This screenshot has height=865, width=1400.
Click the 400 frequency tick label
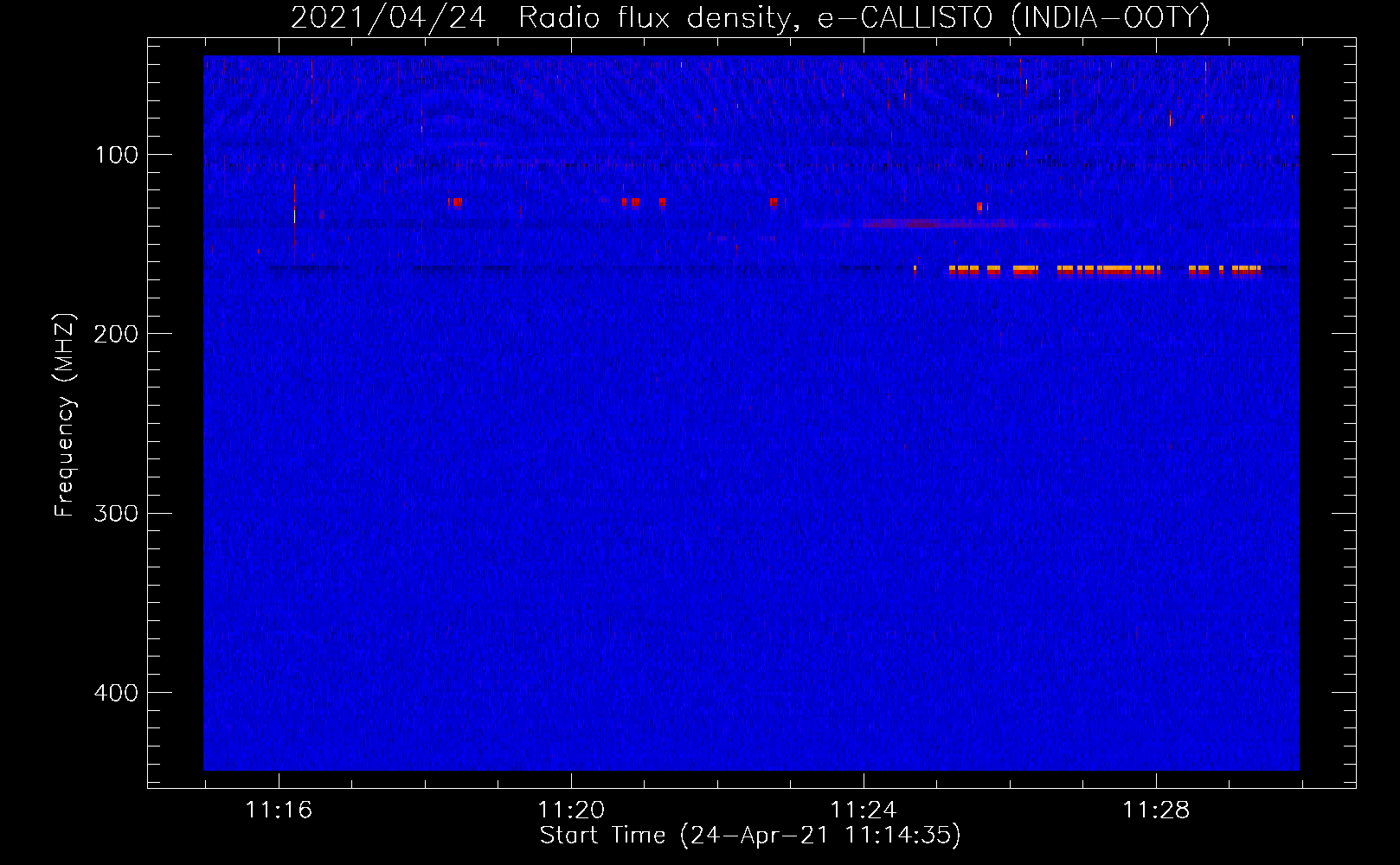[116, 693]
